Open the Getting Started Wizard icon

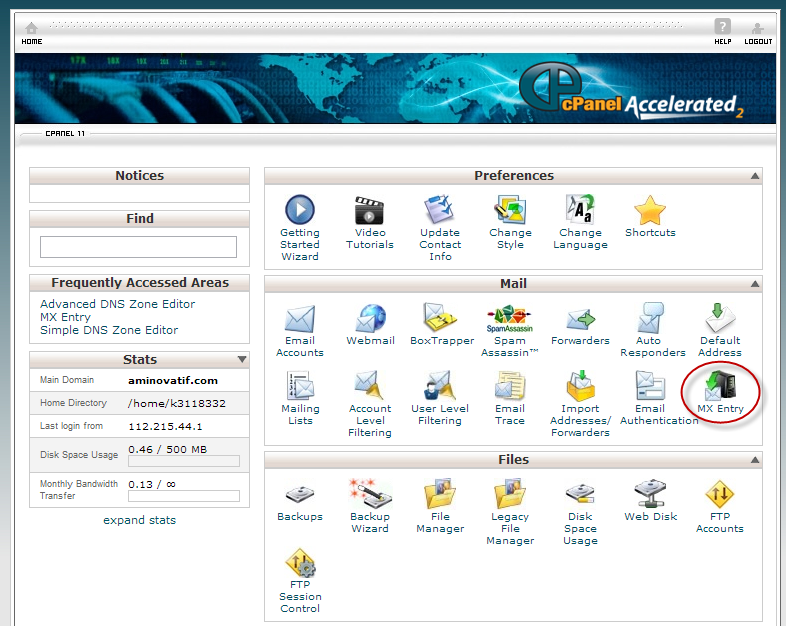pos(300,209)
